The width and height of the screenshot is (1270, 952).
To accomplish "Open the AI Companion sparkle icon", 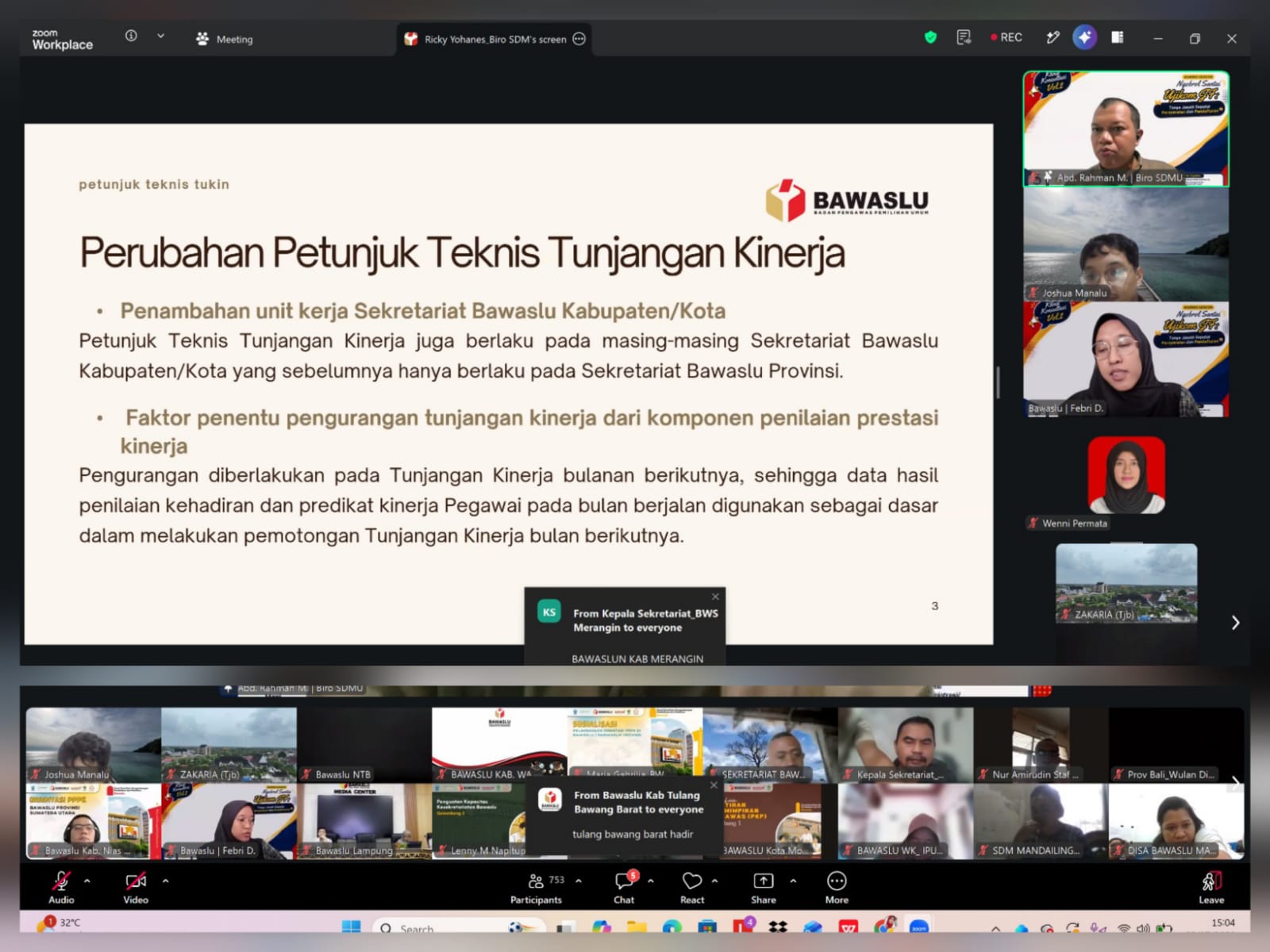I will coord(1084,37).
